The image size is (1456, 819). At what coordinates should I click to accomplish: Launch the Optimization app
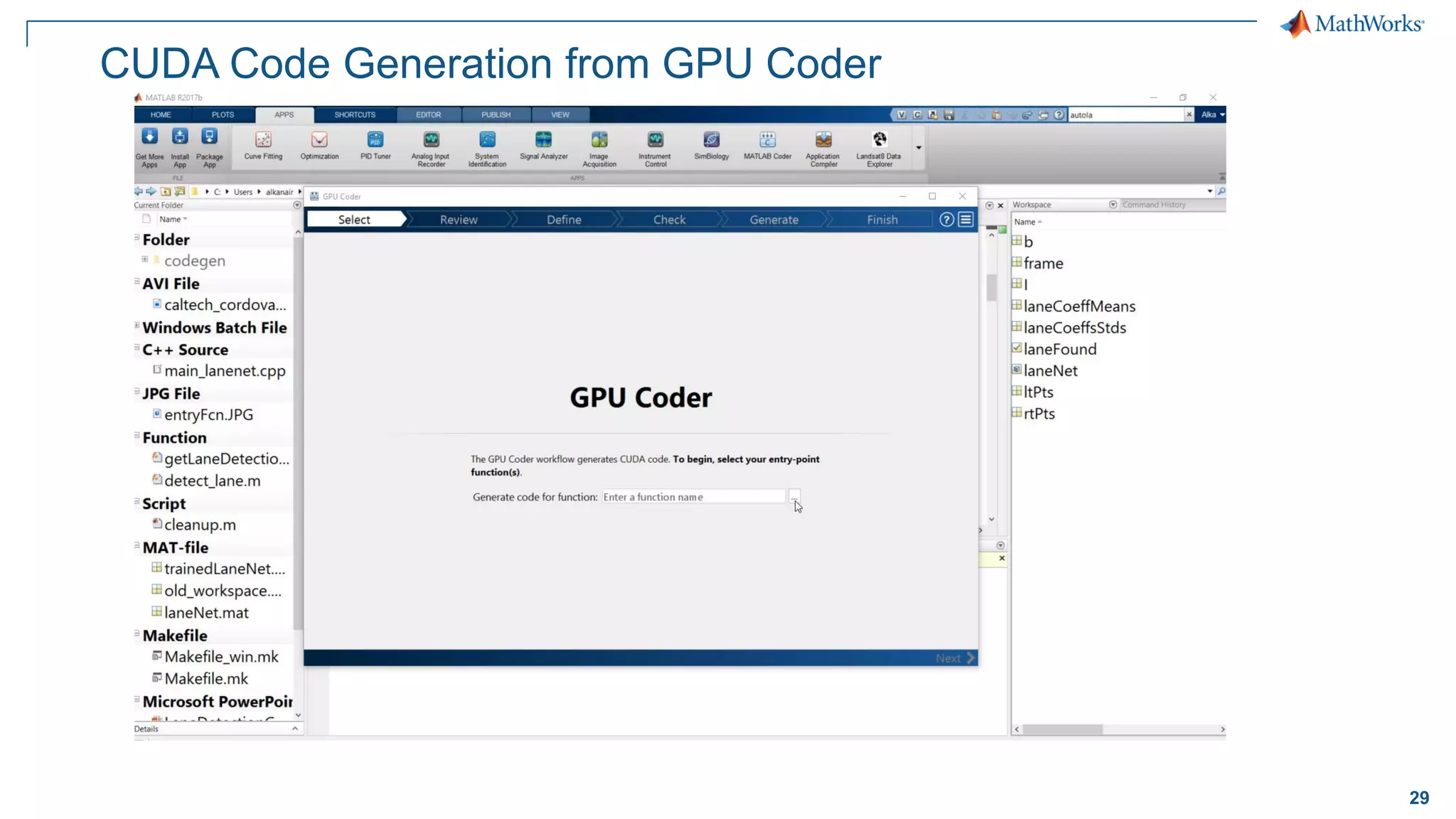(x=319, y=146)
